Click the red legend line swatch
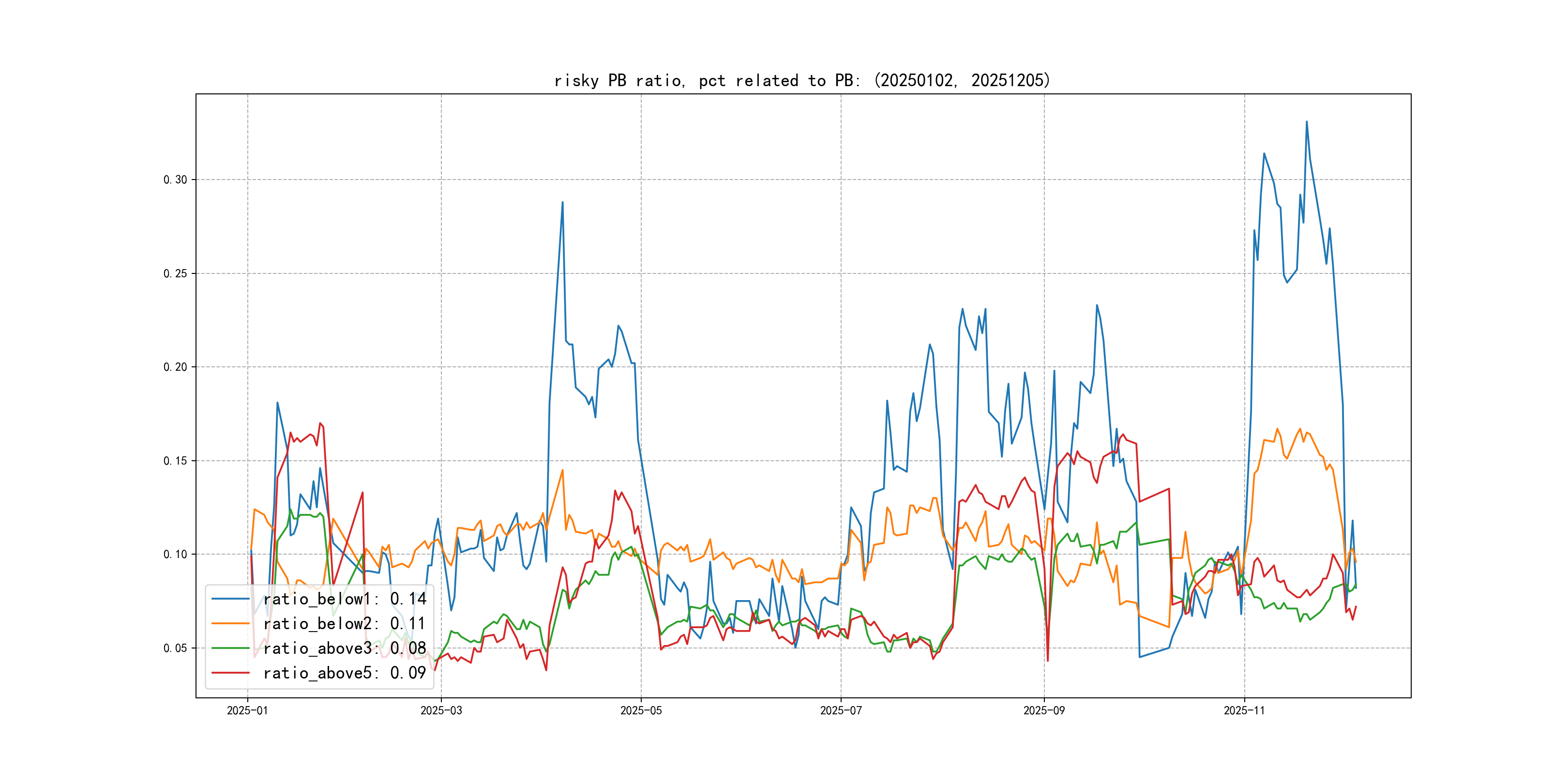Screen dimensions: 1568x784 pyautogui.click(x=230, y=673)
